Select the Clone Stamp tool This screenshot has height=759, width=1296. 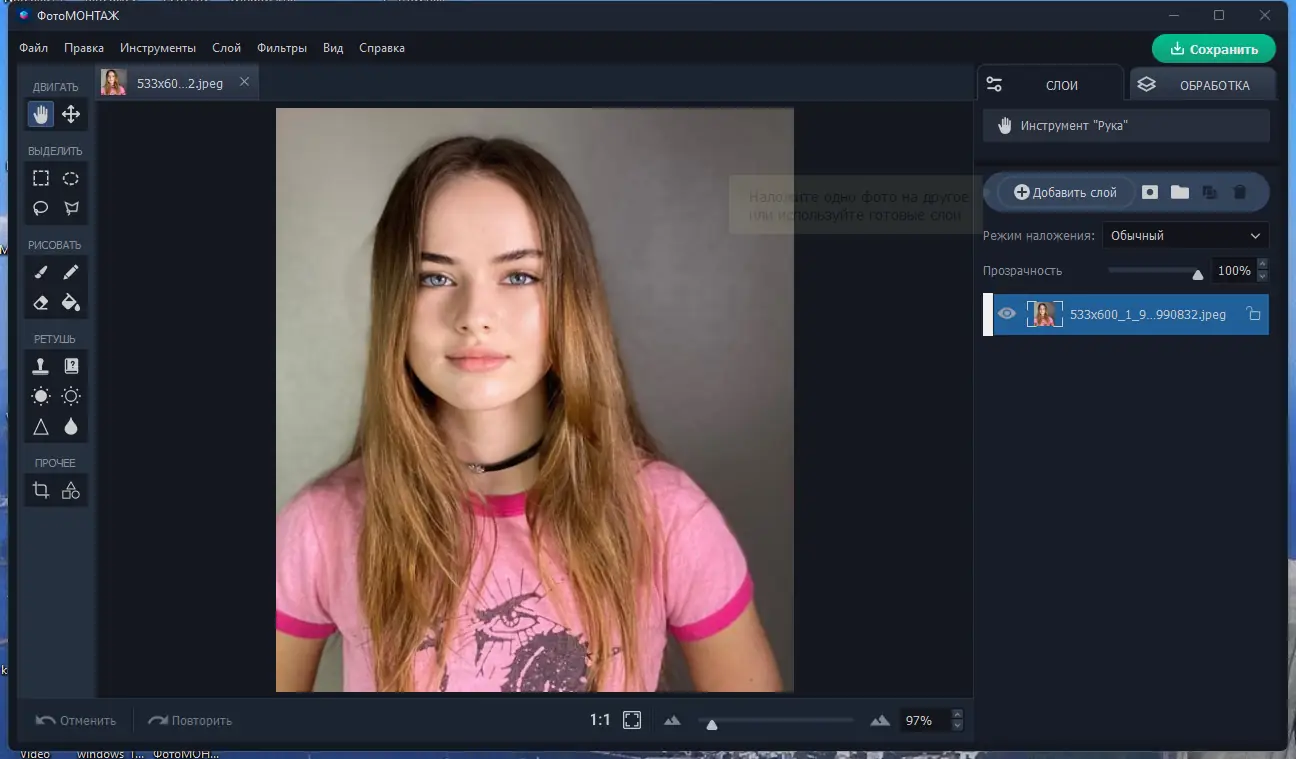(x=41, y=367)
